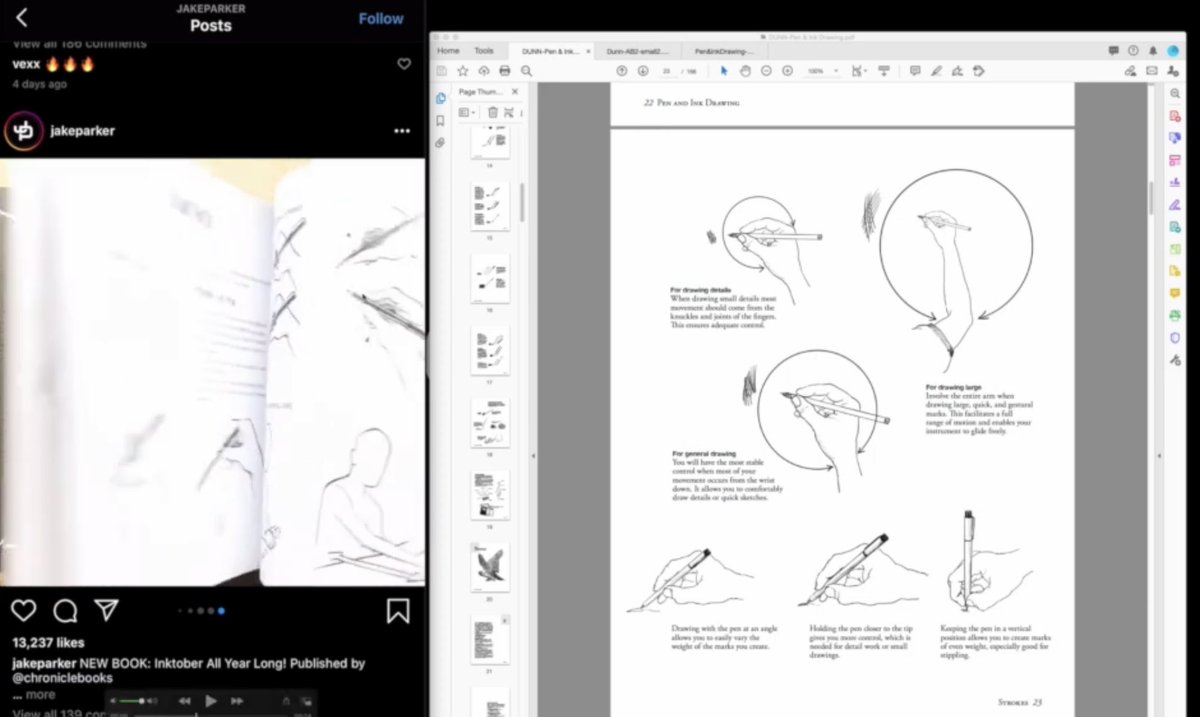This screenshot has width=1200, height=717.
Task: Open the fit page options dropdown
Action: click(859, 71)
